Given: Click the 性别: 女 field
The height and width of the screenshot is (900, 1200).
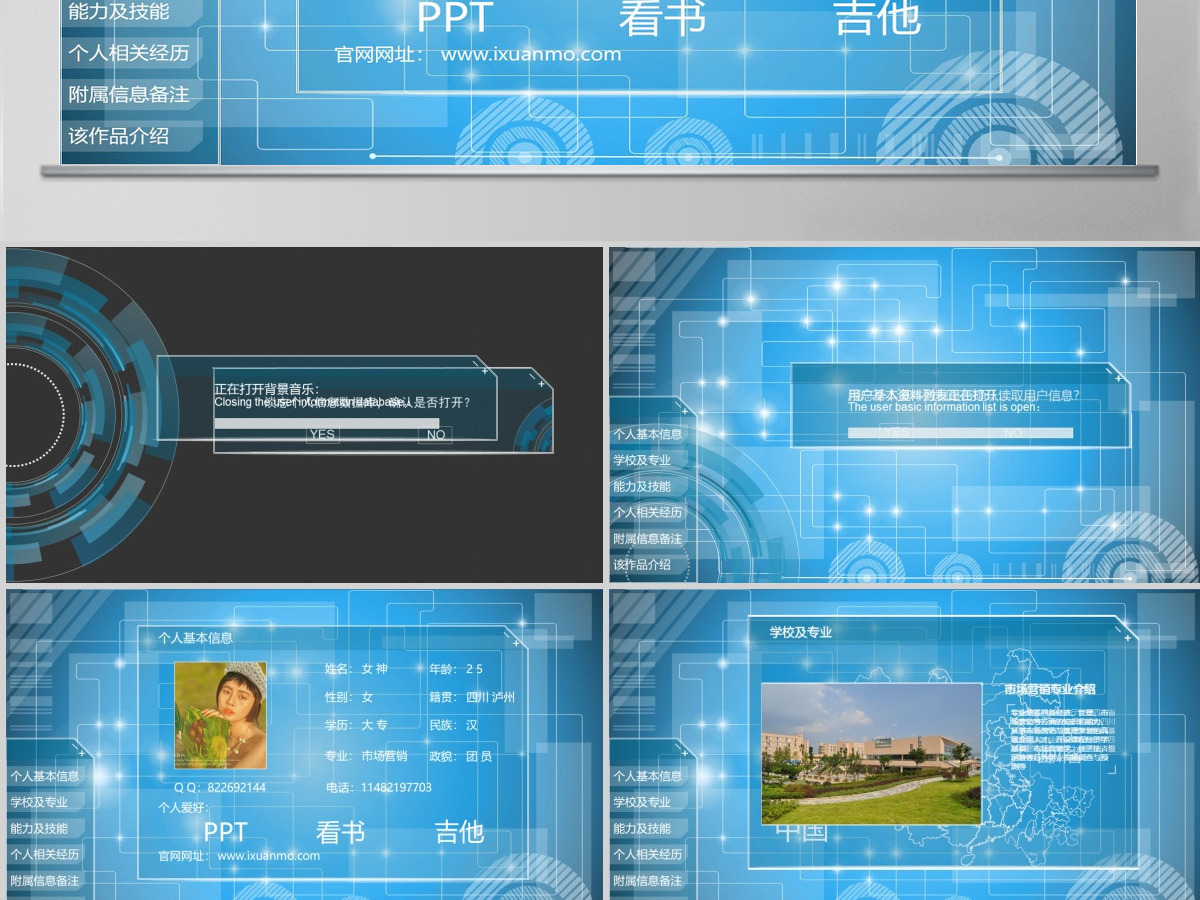Looking at the screenshot, I should click(x=349, y=697).
